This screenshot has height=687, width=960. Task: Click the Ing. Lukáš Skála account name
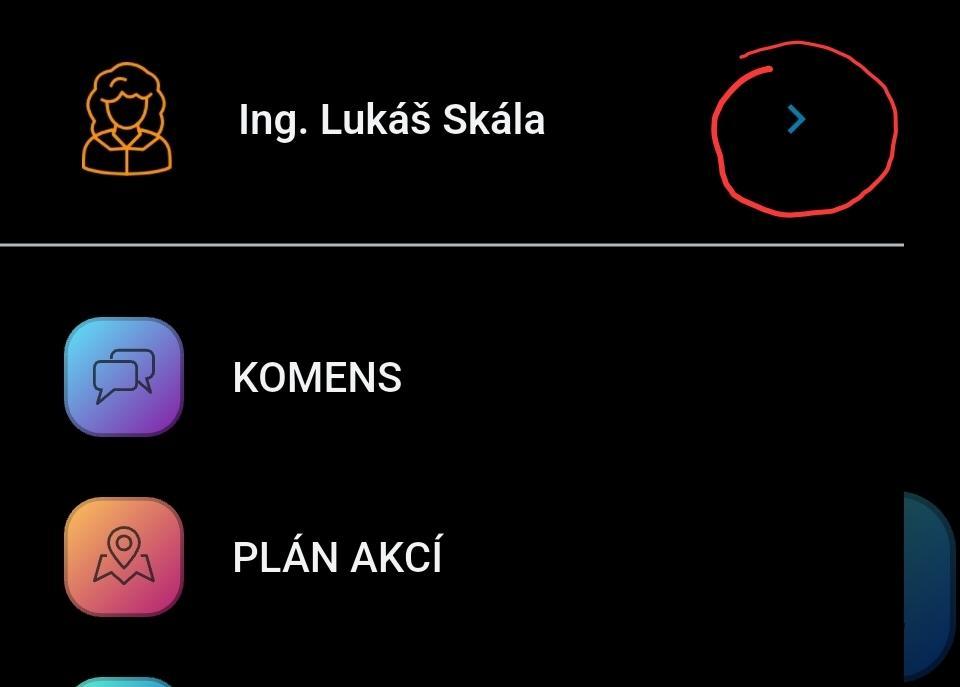click(392, 119)
